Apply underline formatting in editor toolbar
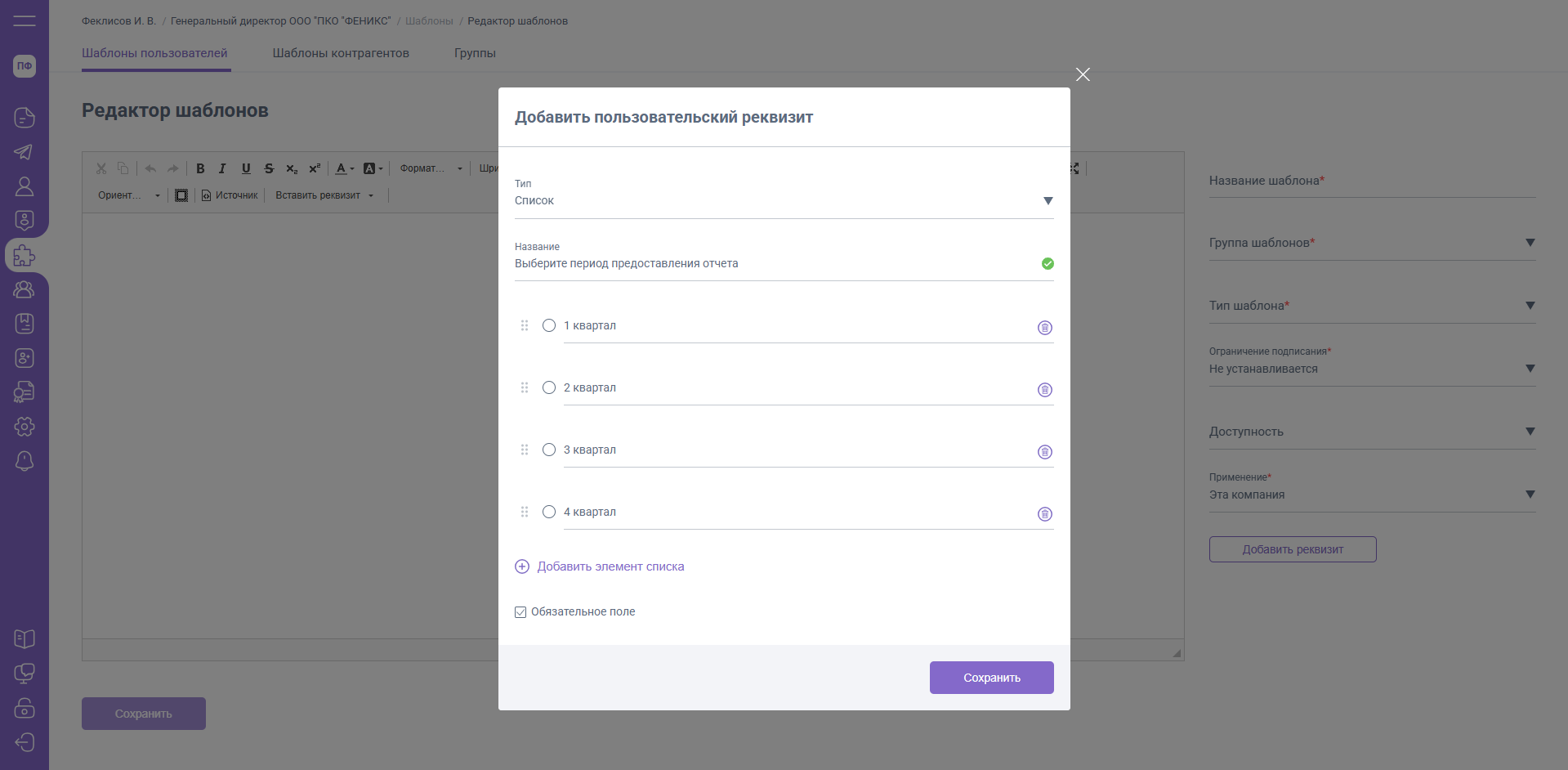This screenshot has width=1568, height=770. [x=246, y=168]
